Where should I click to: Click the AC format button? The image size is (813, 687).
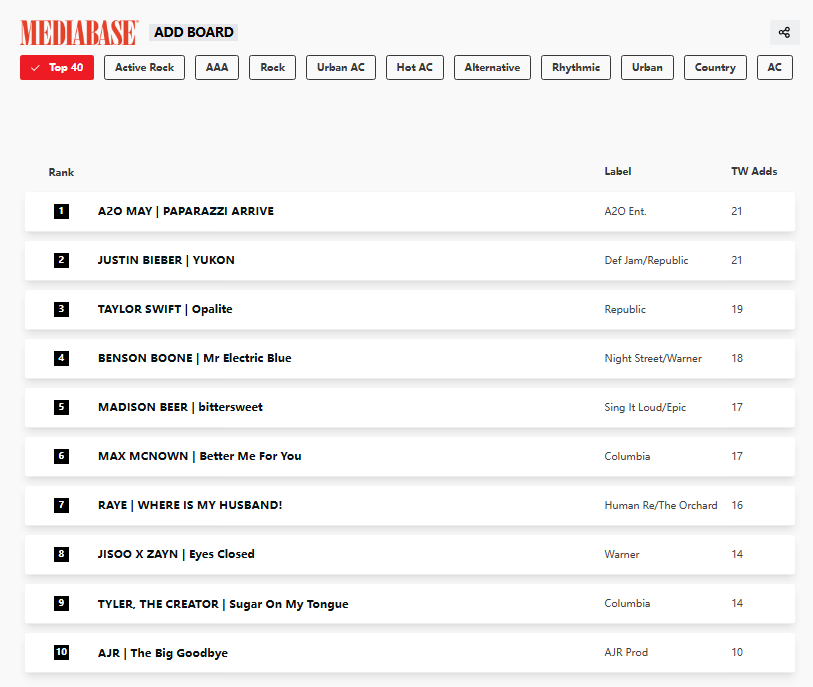[x=775, y=68]
